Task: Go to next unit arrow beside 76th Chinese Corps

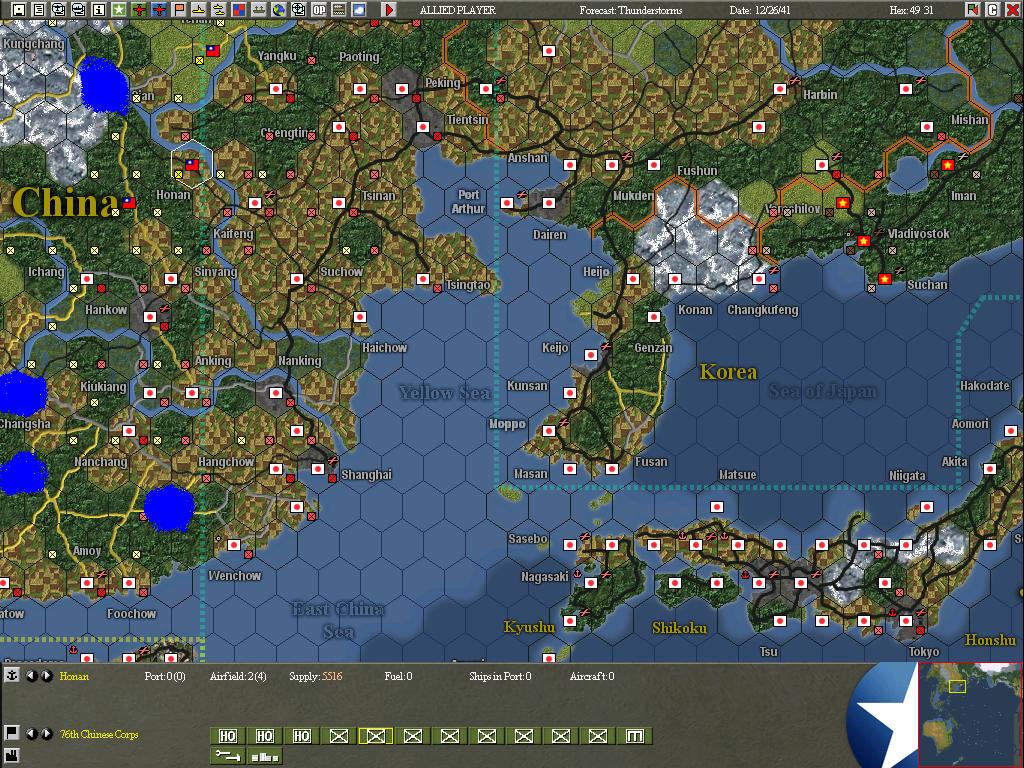Action: coord(46,733)
